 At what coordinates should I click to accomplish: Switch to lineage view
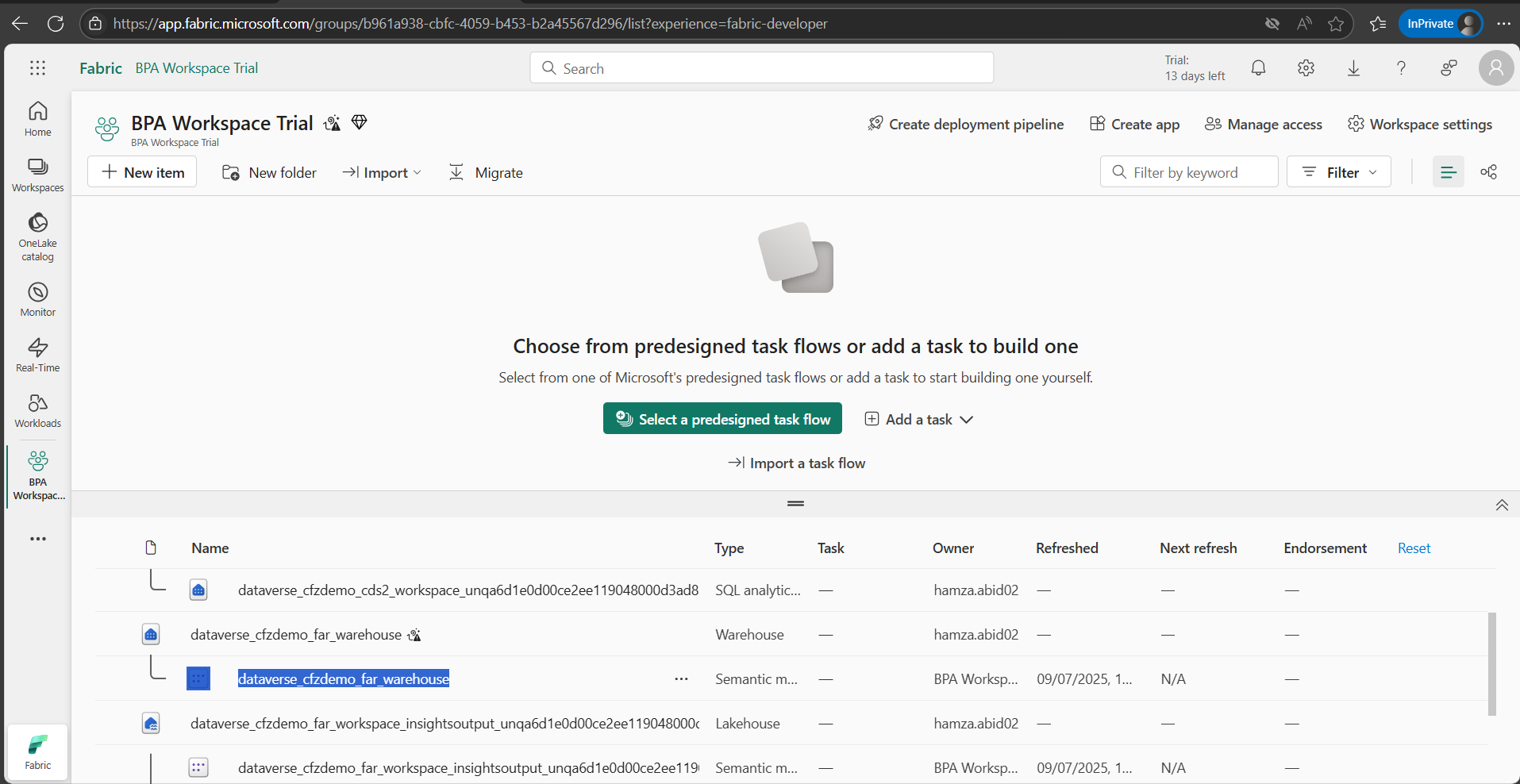[x=1488, y=172]
